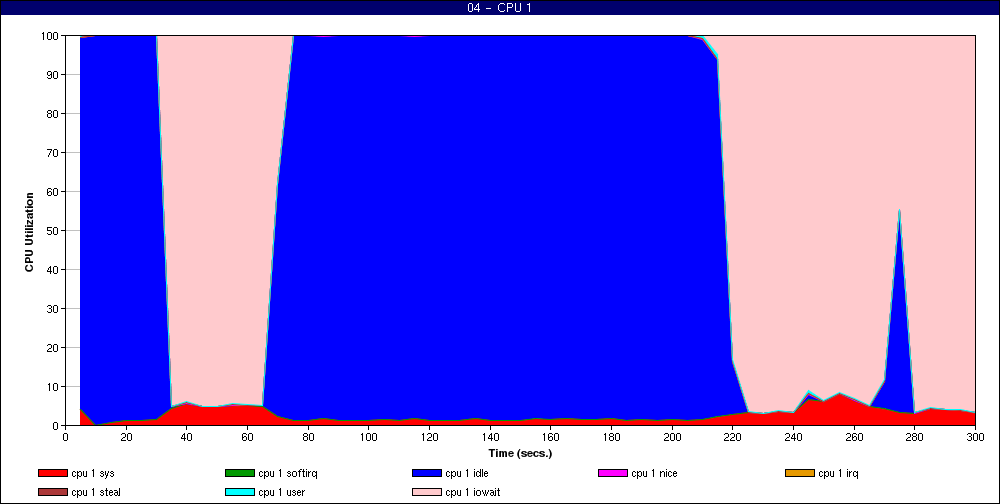This screenshot has height=504, width=1000.
Task: Select the 'cpu 1 user' legend label
Action: pyautogui.click(x=282, y=493)
